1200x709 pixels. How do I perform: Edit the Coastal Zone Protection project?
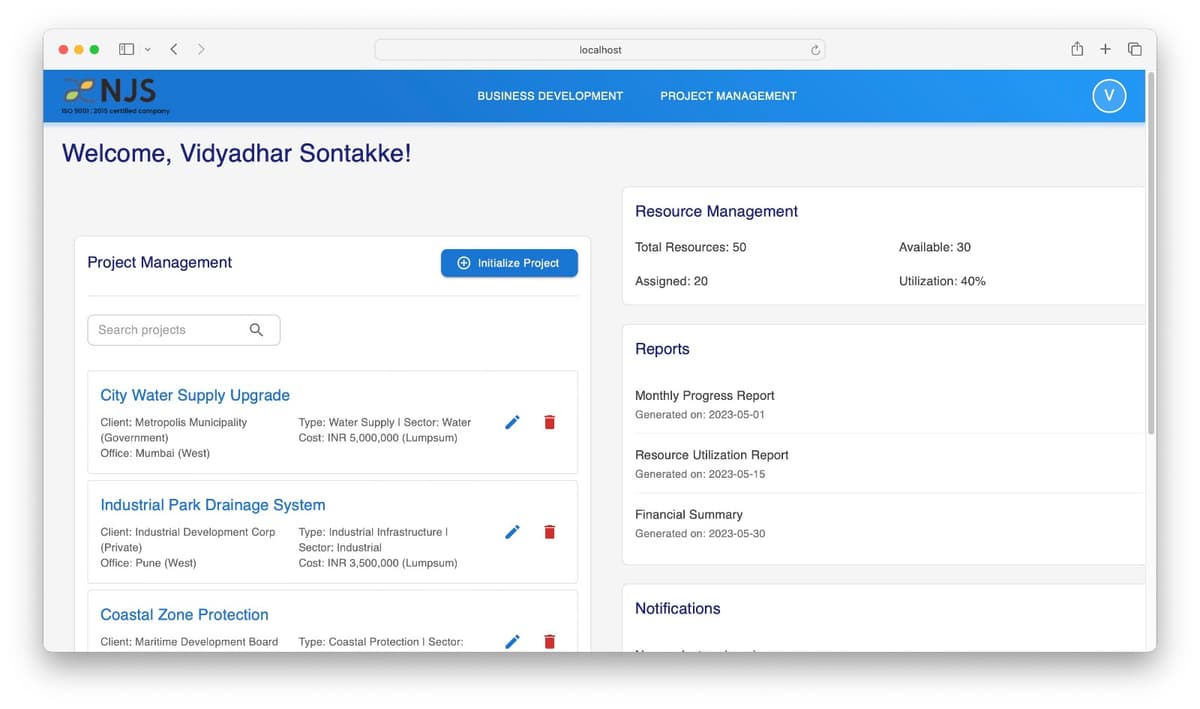click(x=512, y=641)
